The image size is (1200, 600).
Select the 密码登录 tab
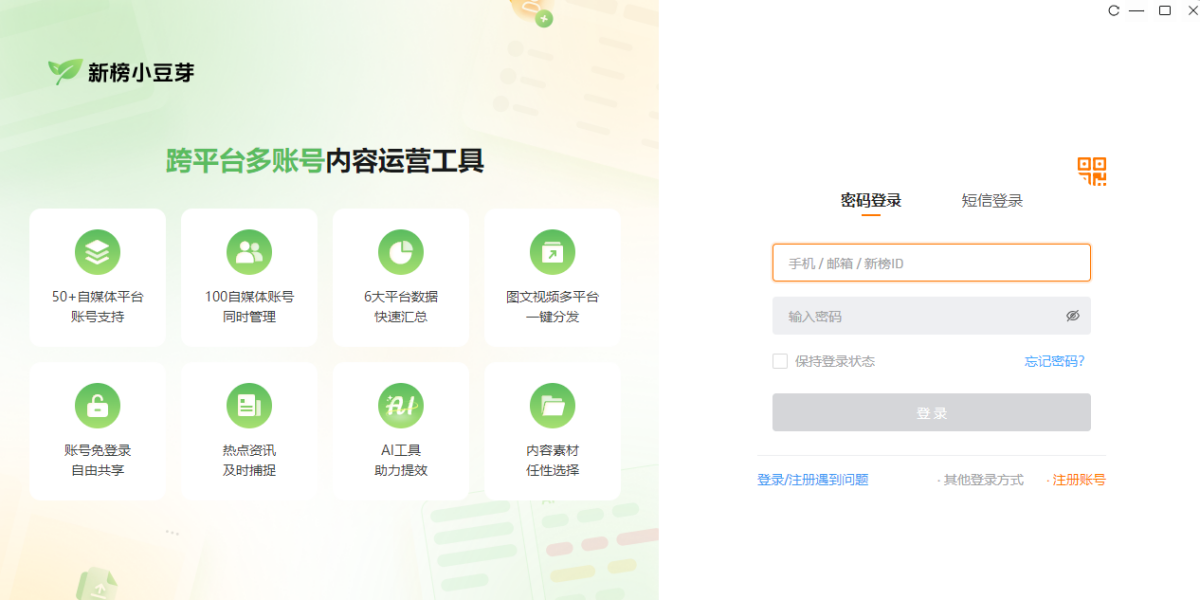tap(869, 200)
